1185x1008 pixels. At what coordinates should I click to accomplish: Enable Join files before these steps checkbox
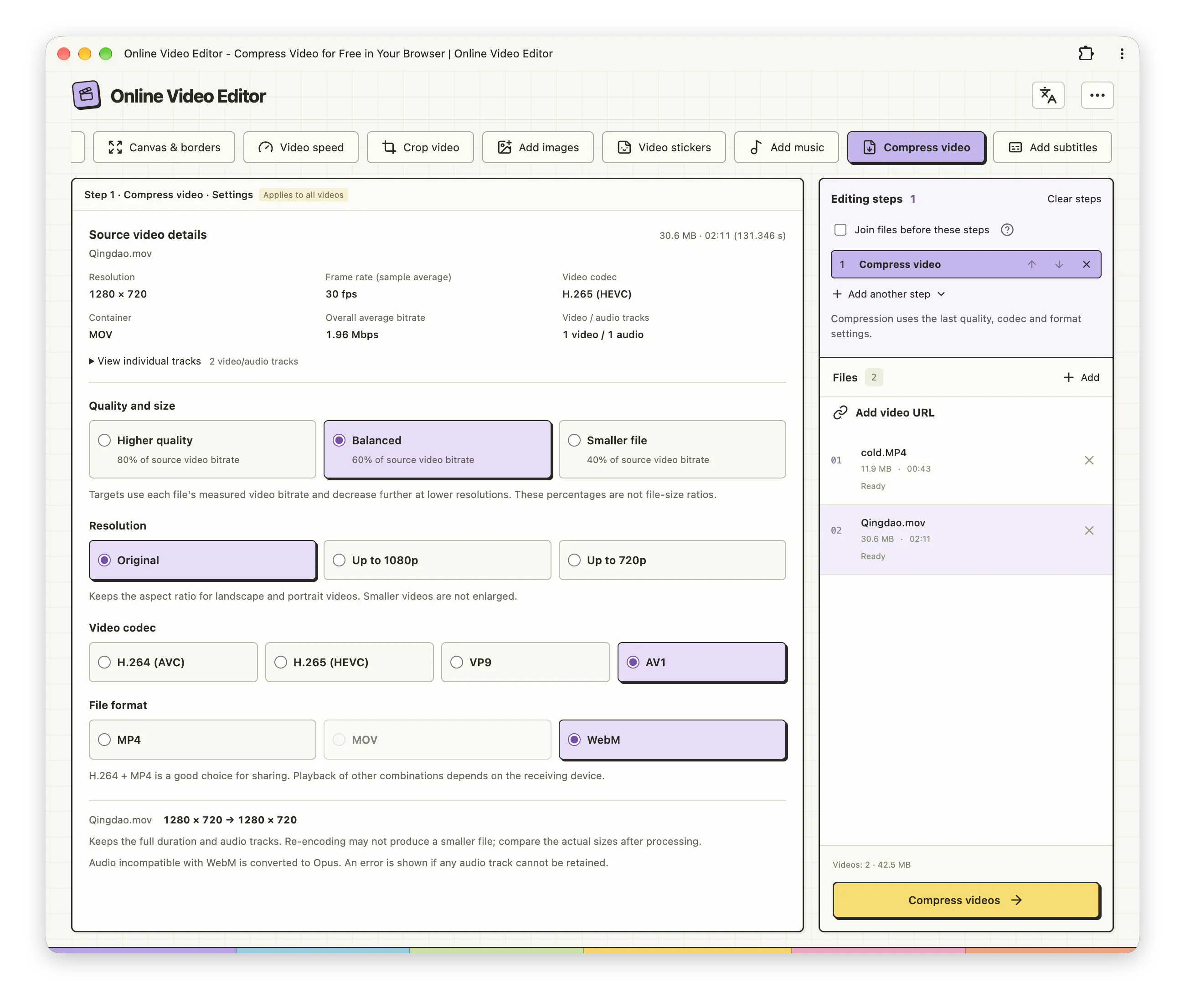tap(840, 230)
